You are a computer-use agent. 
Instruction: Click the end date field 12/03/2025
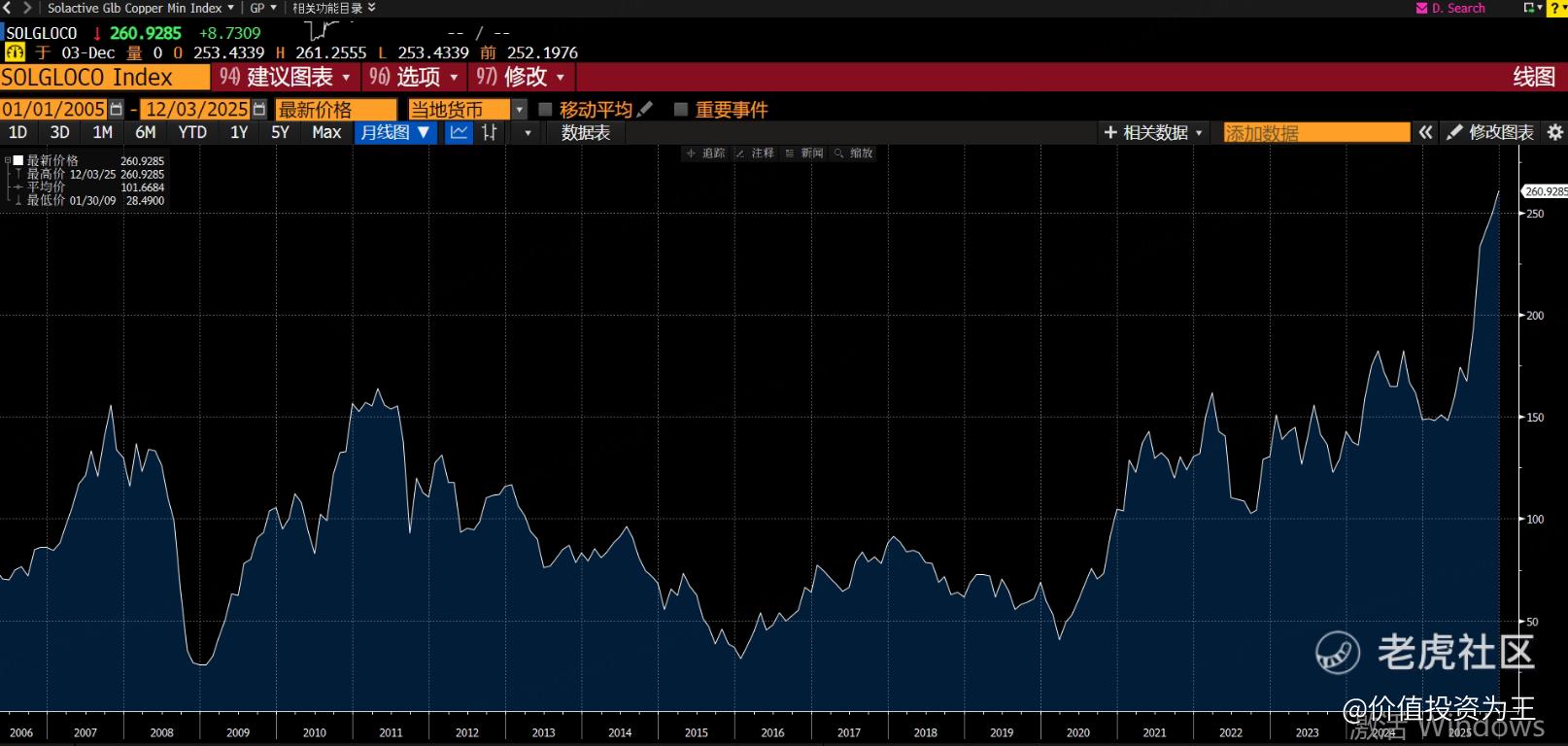pos(197,110)
